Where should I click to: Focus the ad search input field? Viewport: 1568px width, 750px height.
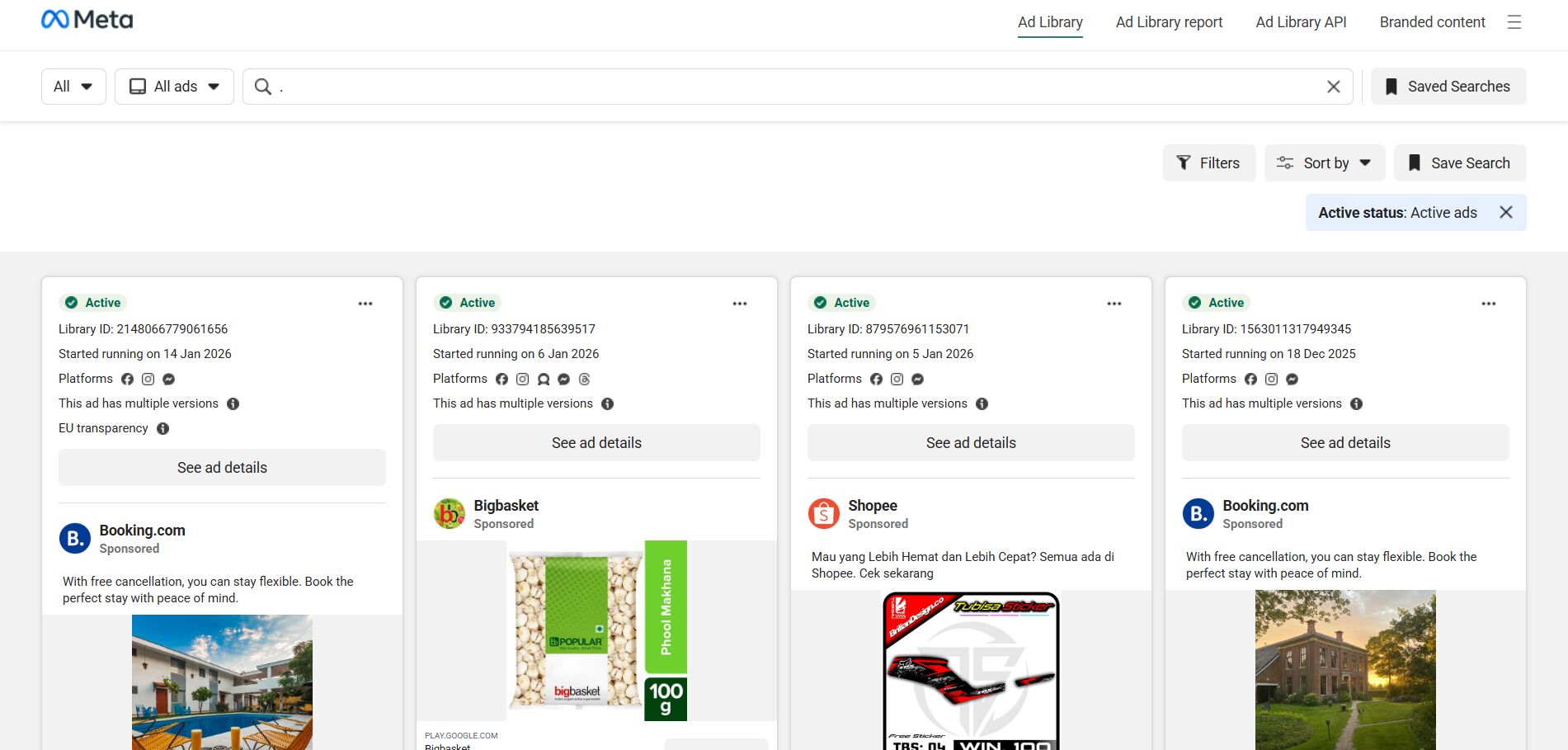pos(798,87)
